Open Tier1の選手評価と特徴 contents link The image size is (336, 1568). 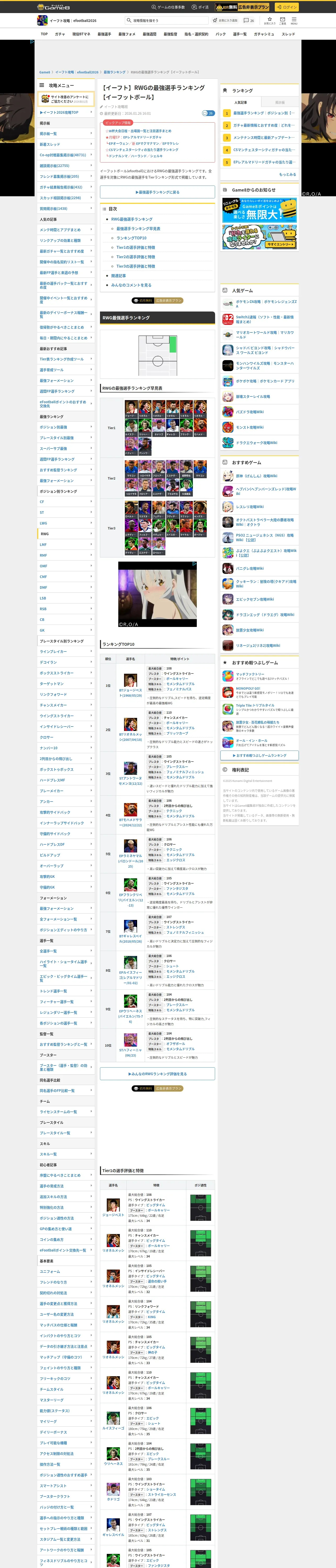tap(136, 248)
